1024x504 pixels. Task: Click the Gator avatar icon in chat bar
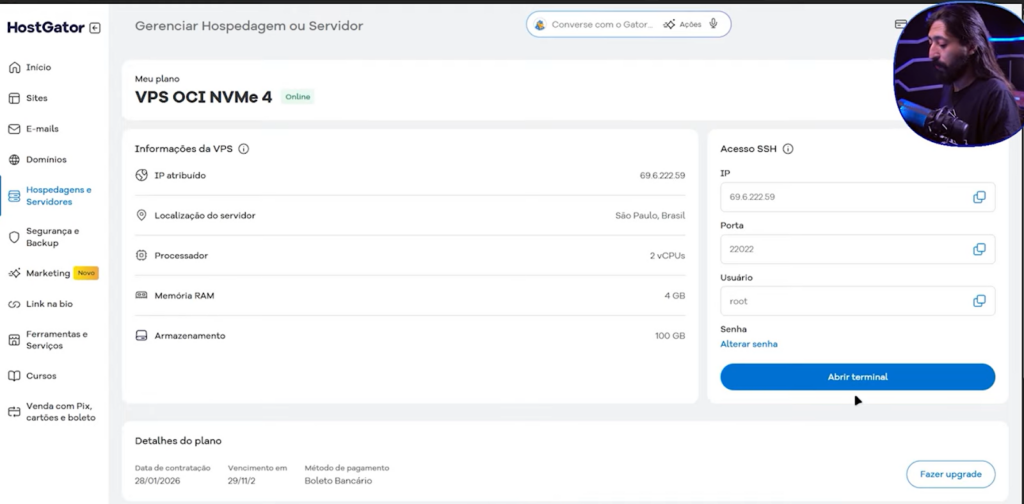tap(539, 25)
